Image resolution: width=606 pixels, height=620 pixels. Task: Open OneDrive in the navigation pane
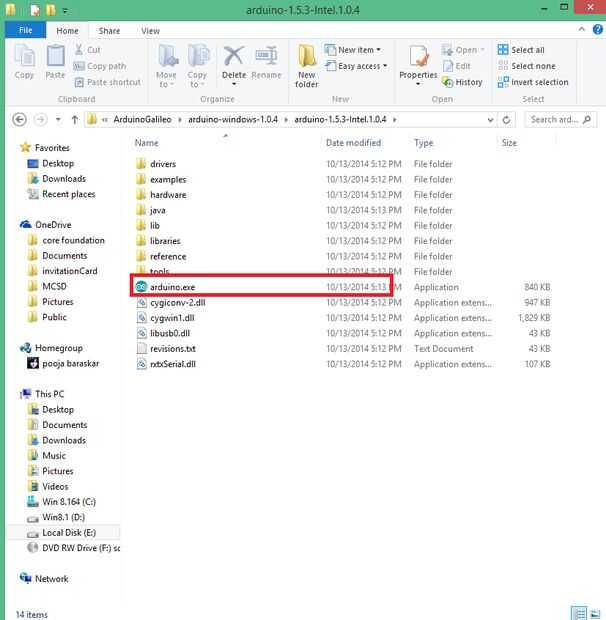click(x=53, y=225)
